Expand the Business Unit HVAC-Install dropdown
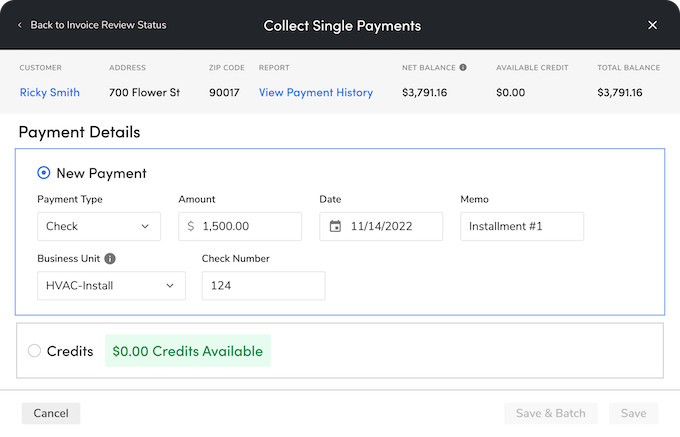 pos(111,286)
